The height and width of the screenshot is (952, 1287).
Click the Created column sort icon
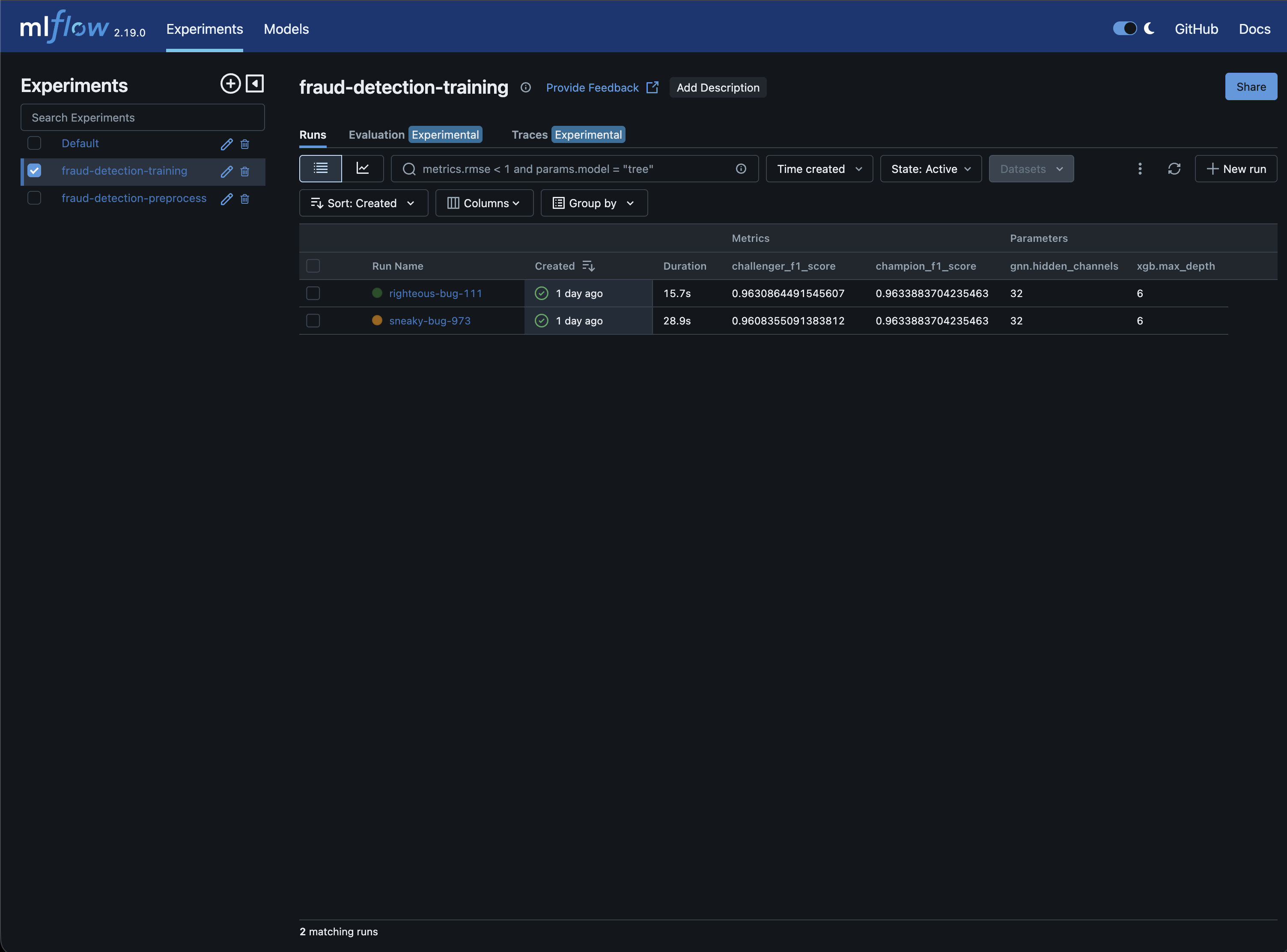[x=588, y=266]
